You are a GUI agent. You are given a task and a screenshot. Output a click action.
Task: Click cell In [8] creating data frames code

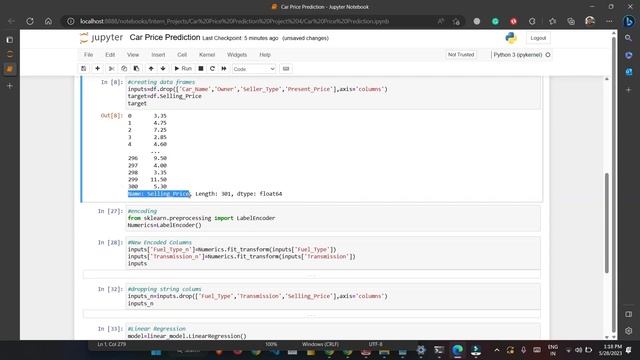[333, 93]
